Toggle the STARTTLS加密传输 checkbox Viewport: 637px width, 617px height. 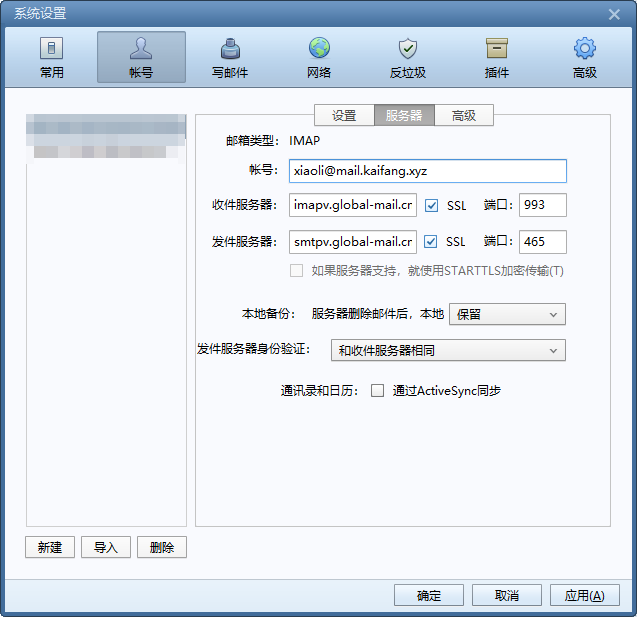(x=296, y=271)
